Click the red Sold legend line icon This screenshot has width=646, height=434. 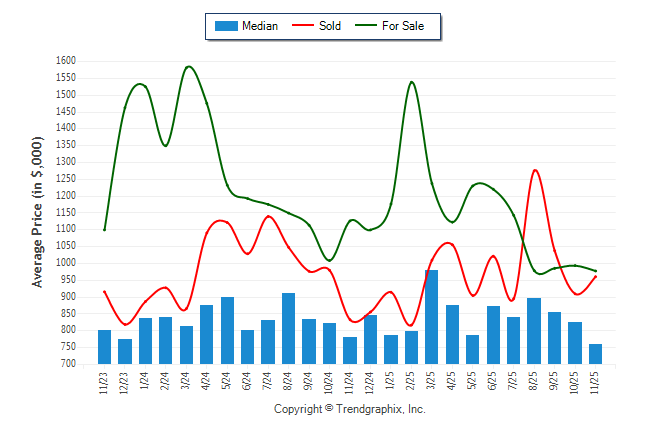coord(302,26)
